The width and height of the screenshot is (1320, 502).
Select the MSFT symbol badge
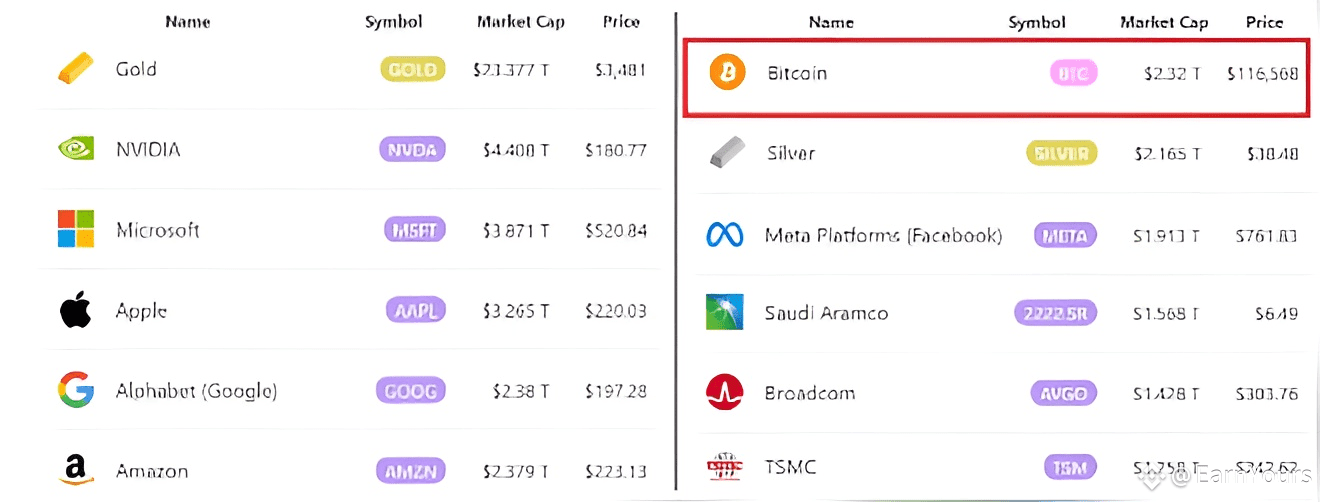pyautogui.click(x=414, y=230)
